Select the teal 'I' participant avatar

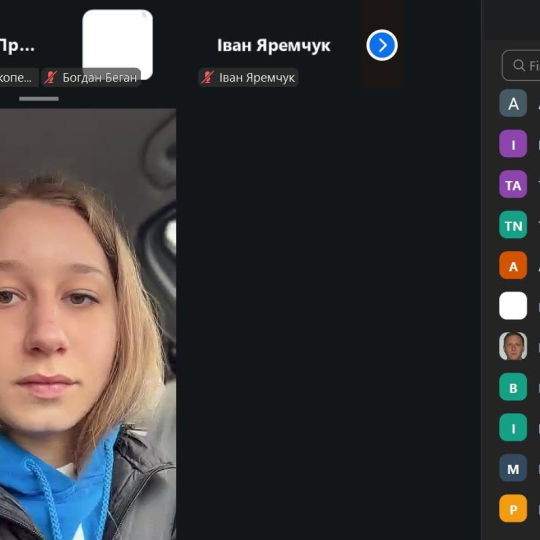tap(513, 427)
